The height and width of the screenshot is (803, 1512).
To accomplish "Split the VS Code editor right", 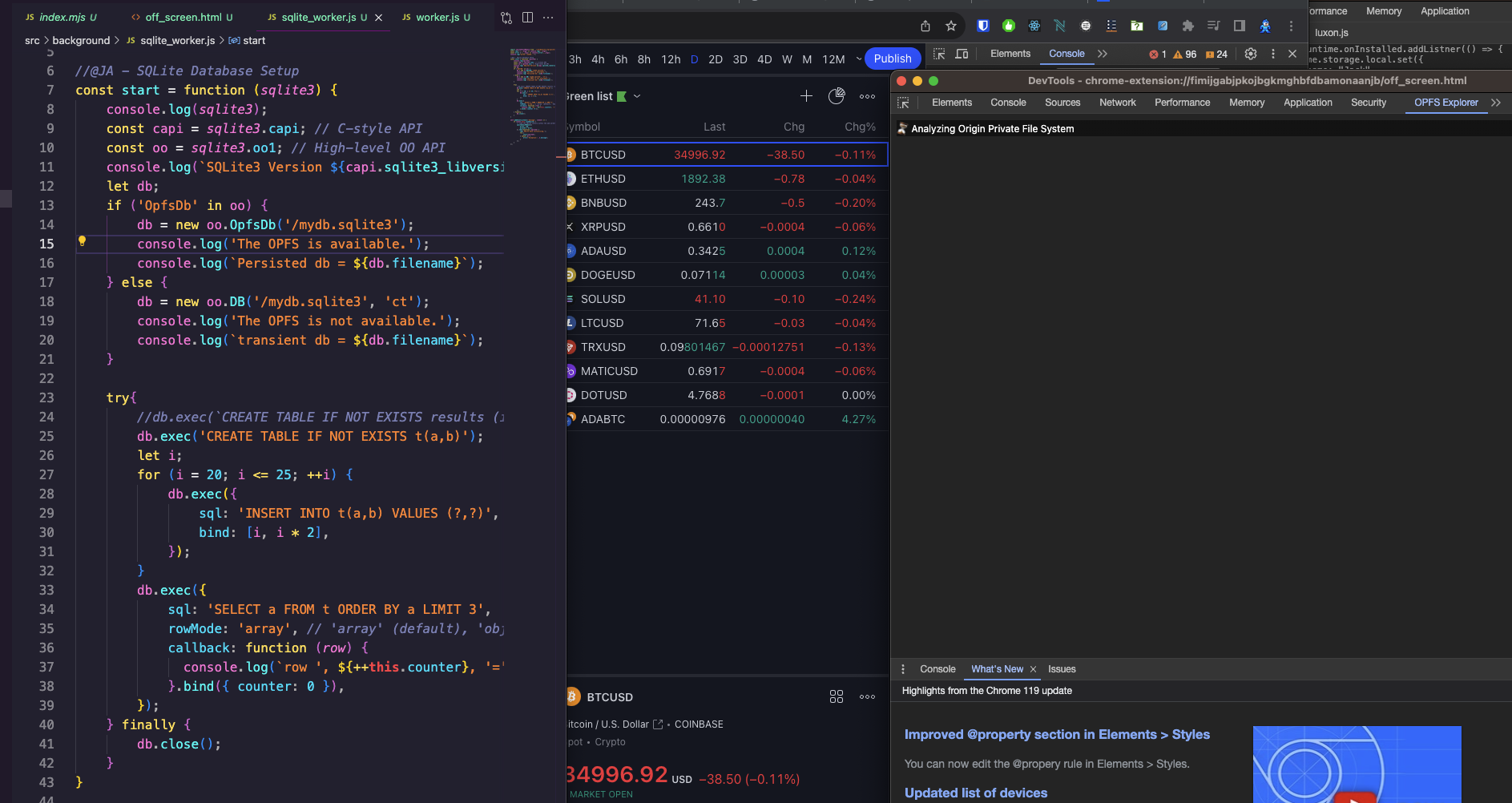I will [x=527, y=17].
